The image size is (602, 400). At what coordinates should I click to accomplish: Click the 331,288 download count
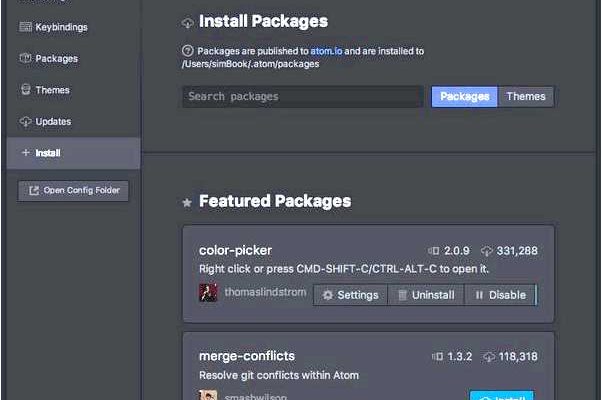pyautogui.click(x=517, y=251)
